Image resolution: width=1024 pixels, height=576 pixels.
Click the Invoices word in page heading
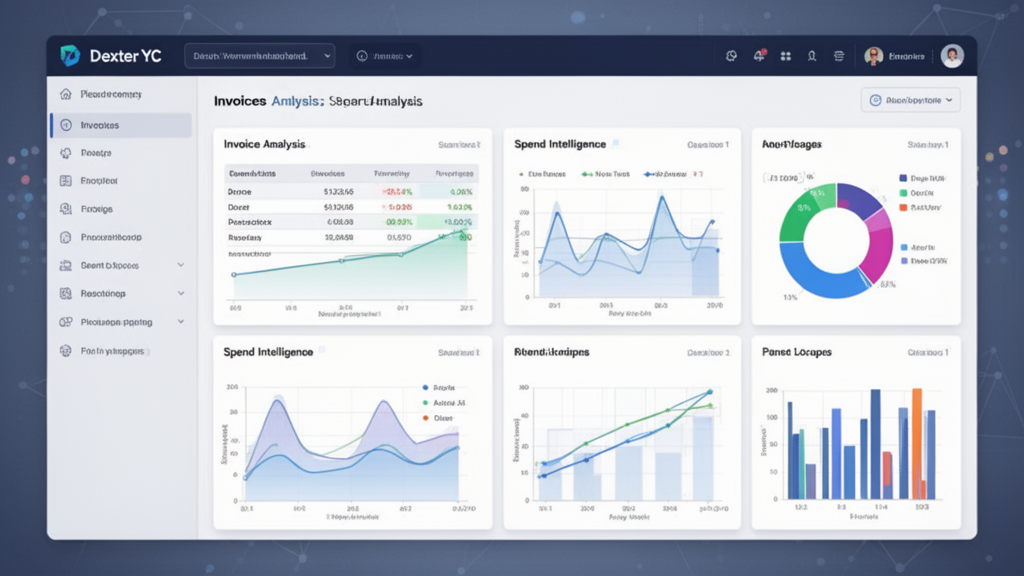click(x=240, y=101)
